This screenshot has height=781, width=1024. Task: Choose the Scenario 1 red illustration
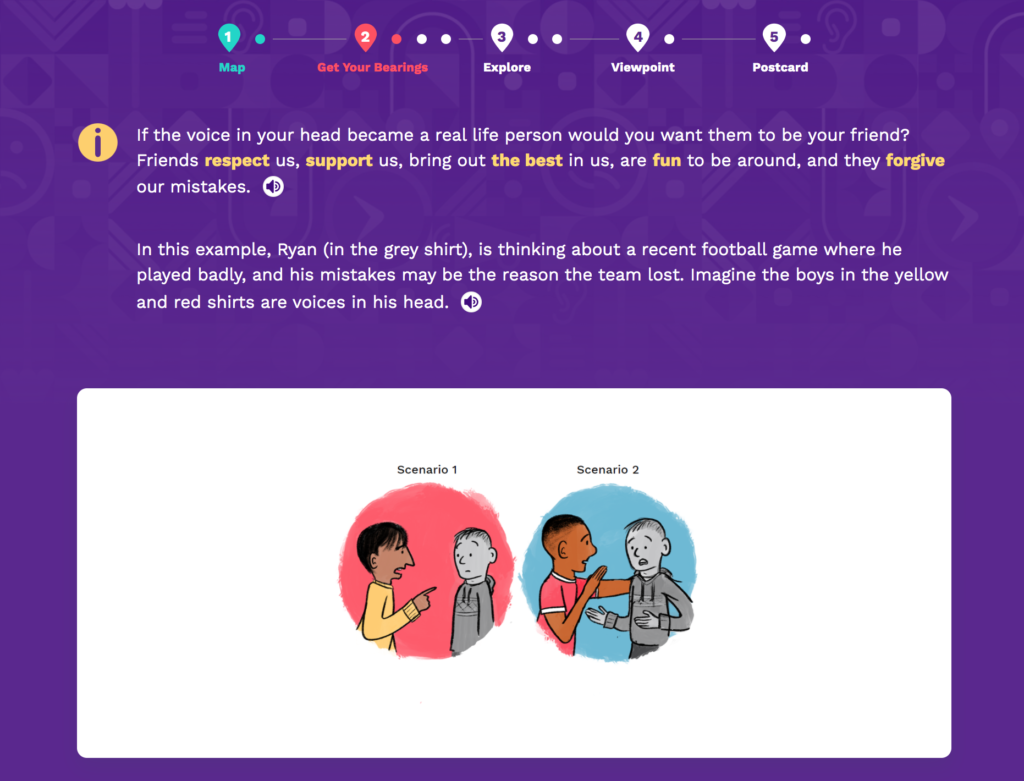426,570
